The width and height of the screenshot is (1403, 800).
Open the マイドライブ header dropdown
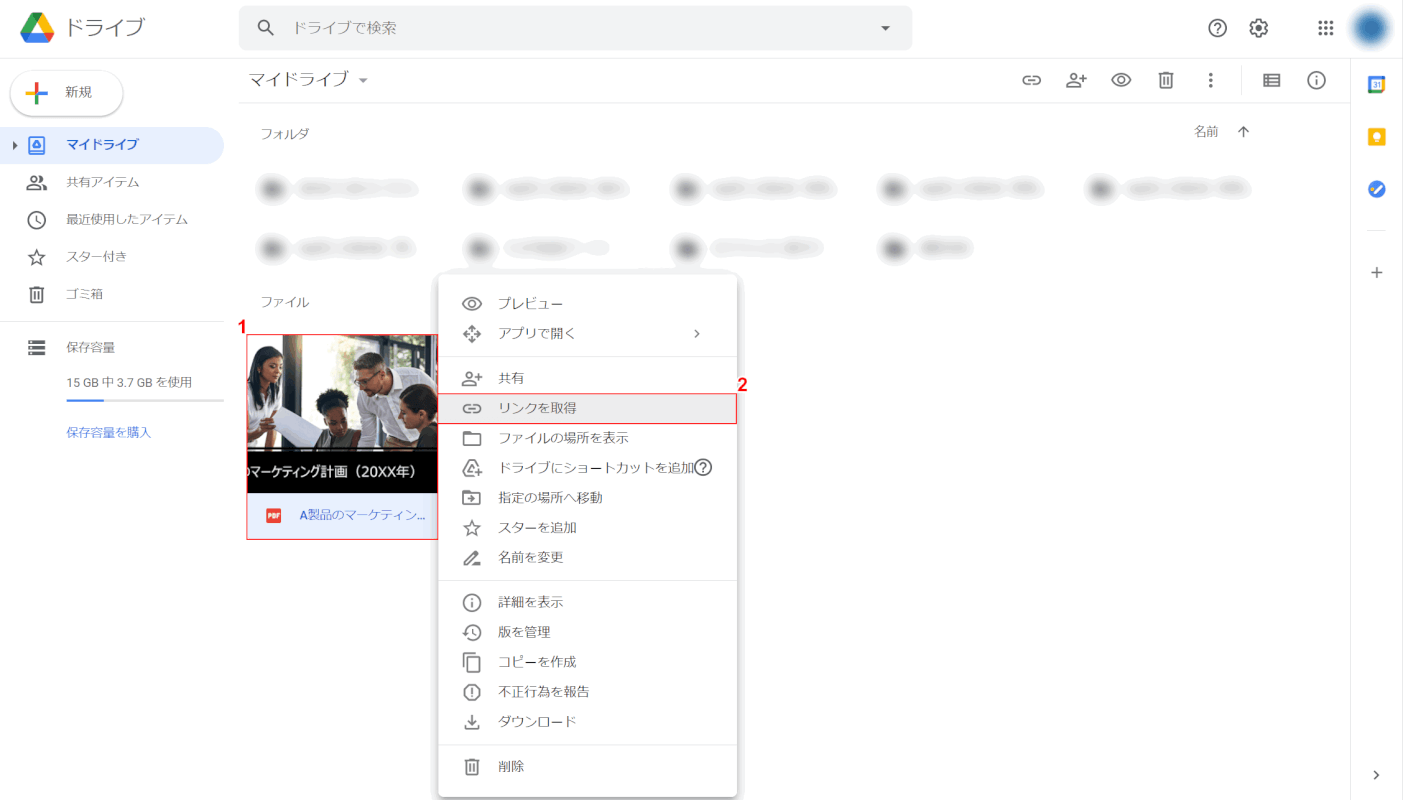(x=363, y=80)
